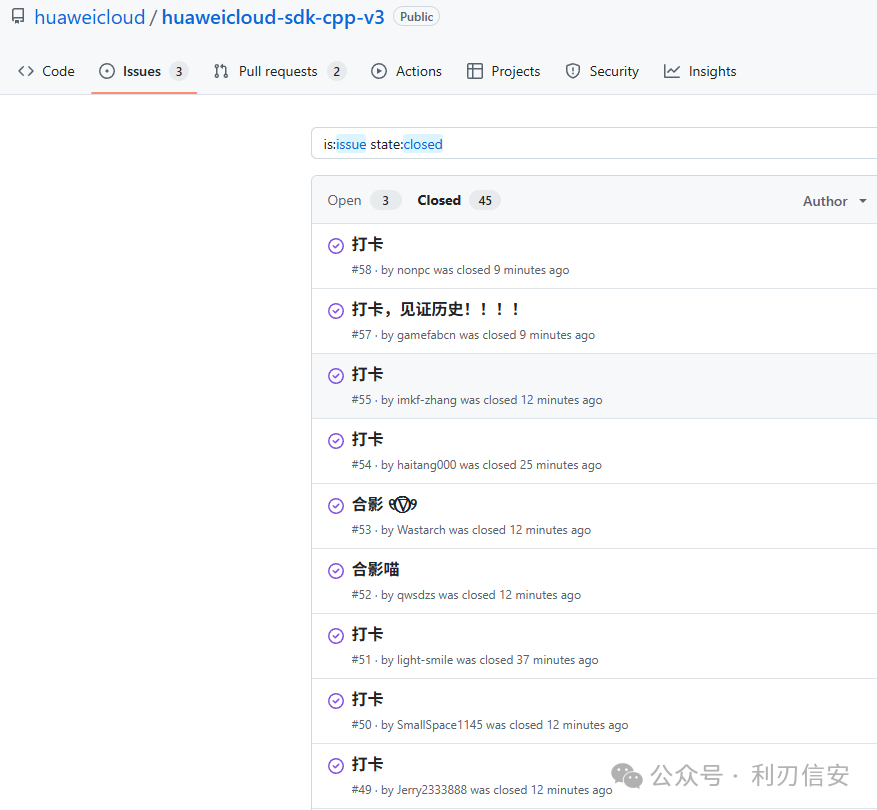Open the Pull requests tab
Image resolution: width=877 pixels, height=810 pixels.
(280, 72)
